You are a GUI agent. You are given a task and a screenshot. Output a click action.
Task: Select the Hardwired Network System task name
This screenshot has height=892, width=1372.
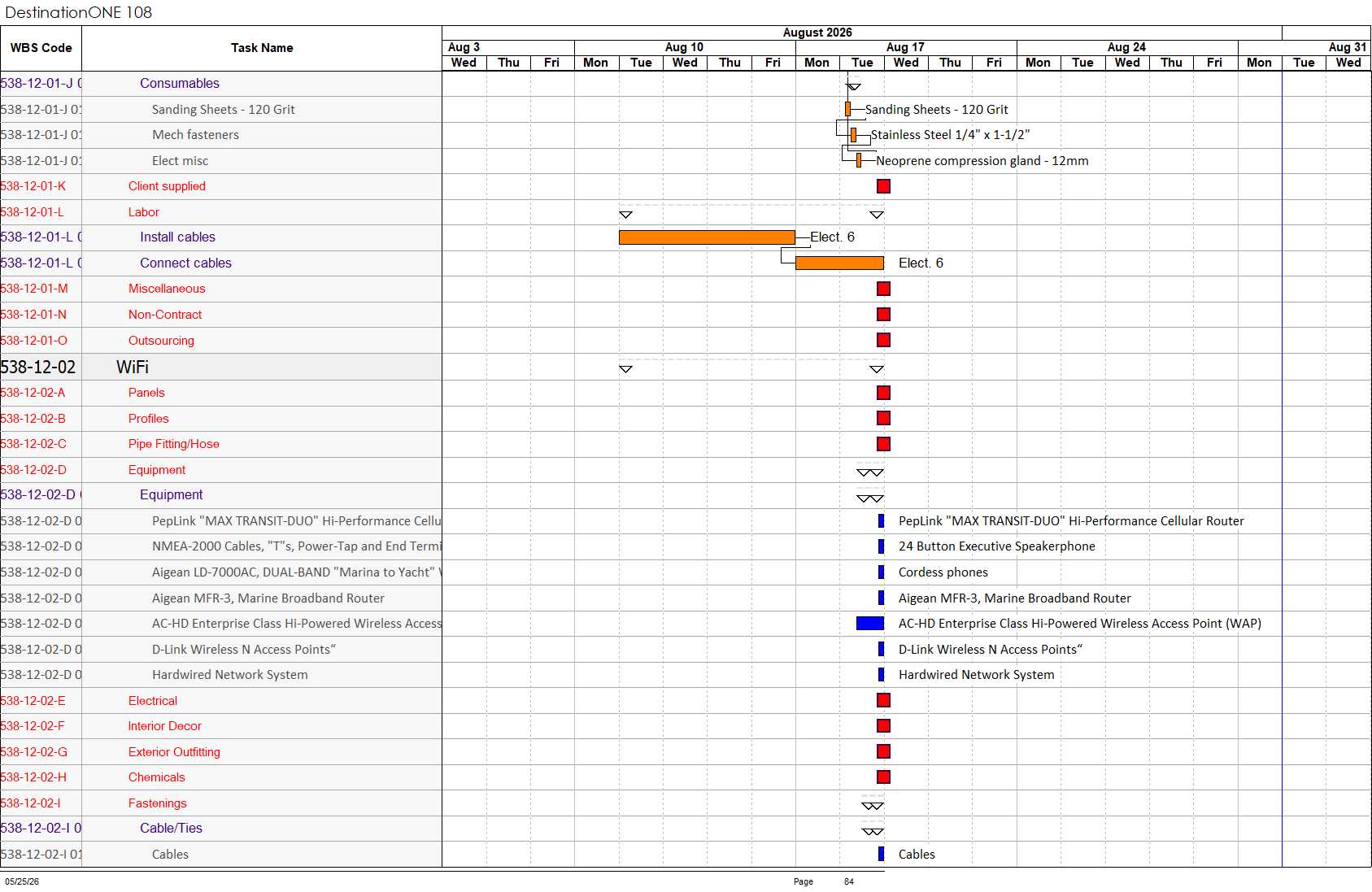(x=230, y=675)
